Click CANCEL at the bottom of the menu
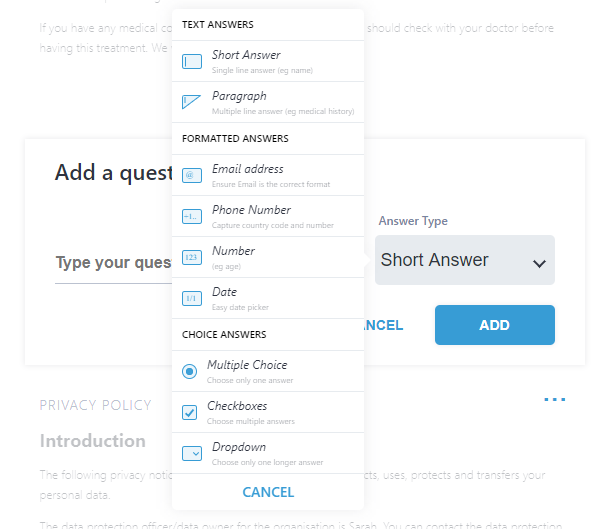 point(268,492)
